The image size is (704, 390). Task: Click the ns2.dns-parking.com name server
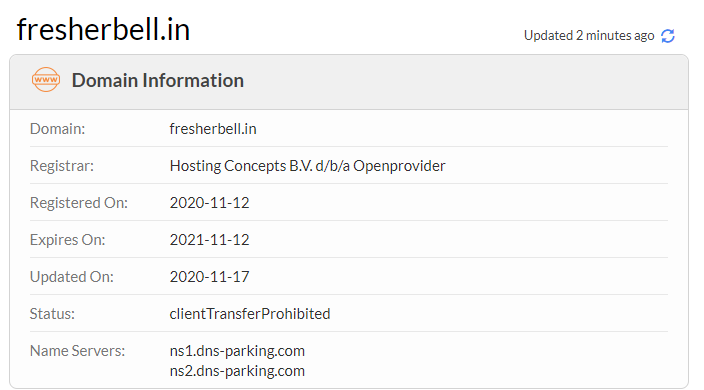pos(237,371)
